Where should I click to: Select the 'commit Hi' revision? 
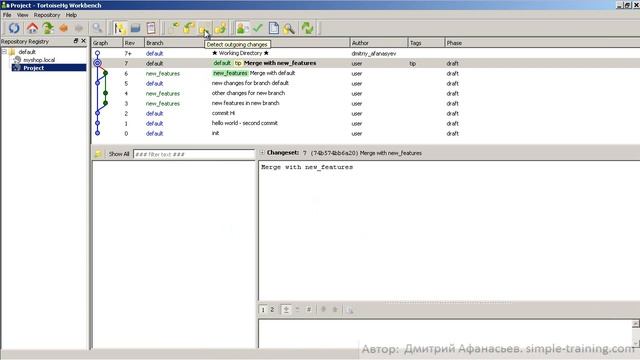tap(365, 113)
